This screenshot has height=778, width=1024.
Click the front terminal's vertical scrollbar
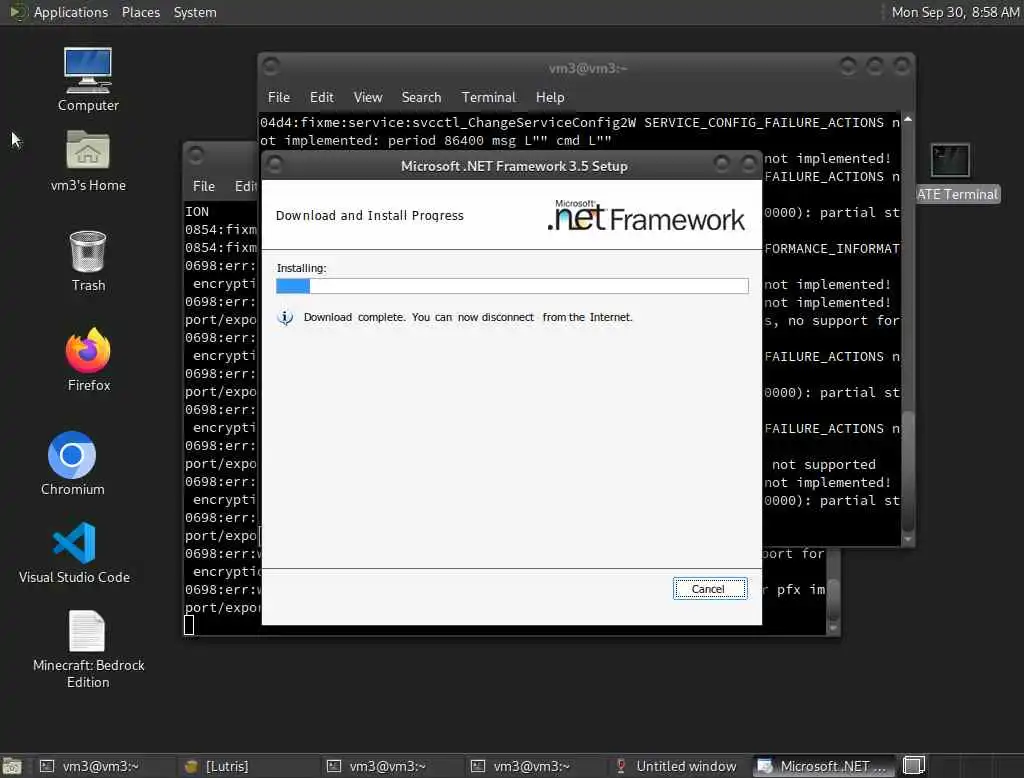pos(907,330)
